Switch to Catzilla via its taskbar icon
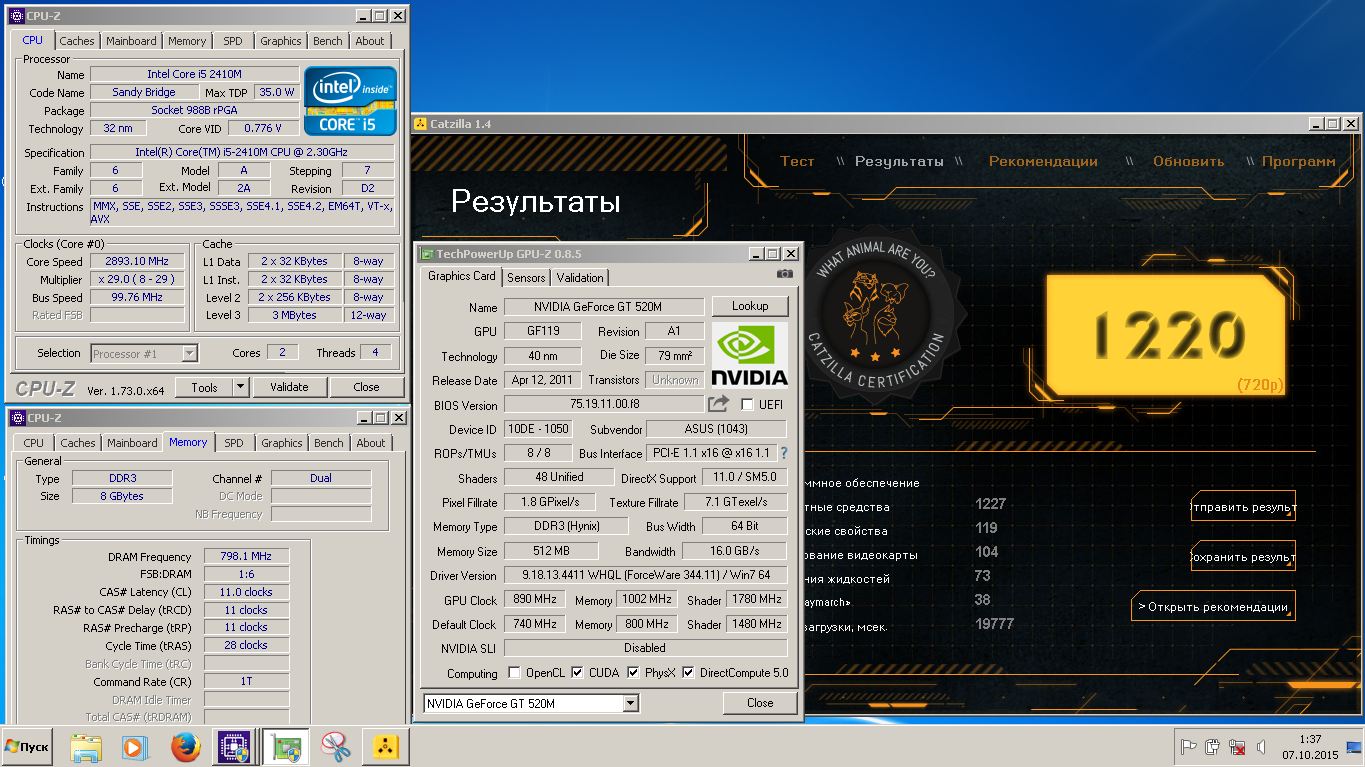The width and height of the screenshot is (1365, 767). tap(385, 746)
